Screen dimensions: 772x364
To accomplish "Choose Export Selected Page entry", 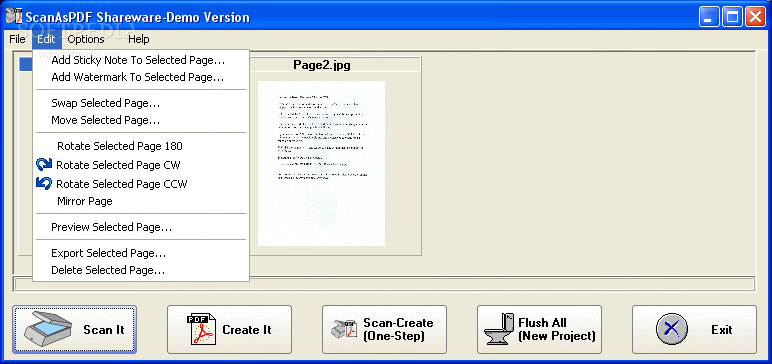I will (x=141, y=254).
